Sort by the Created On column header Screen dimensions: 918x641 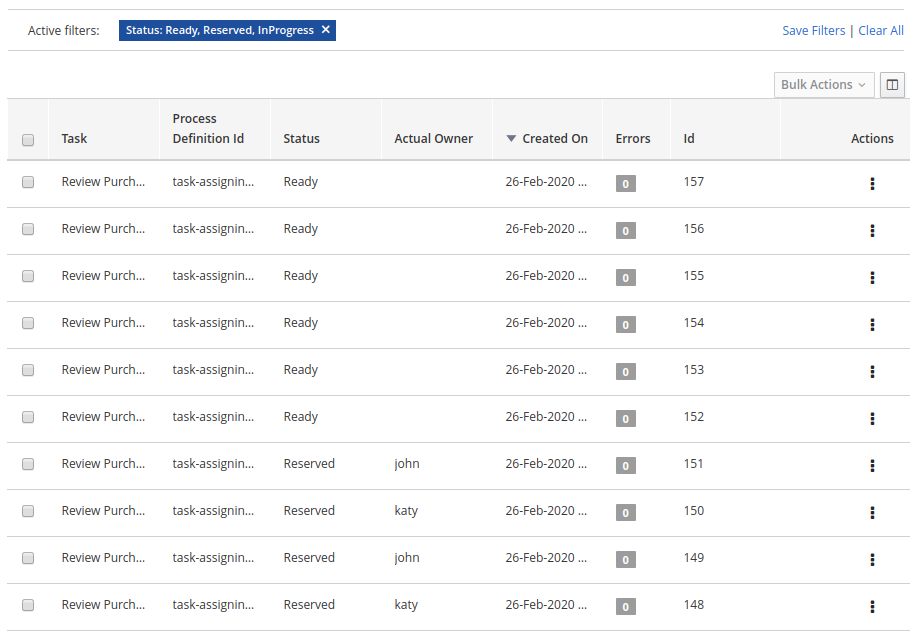(554, 139)
